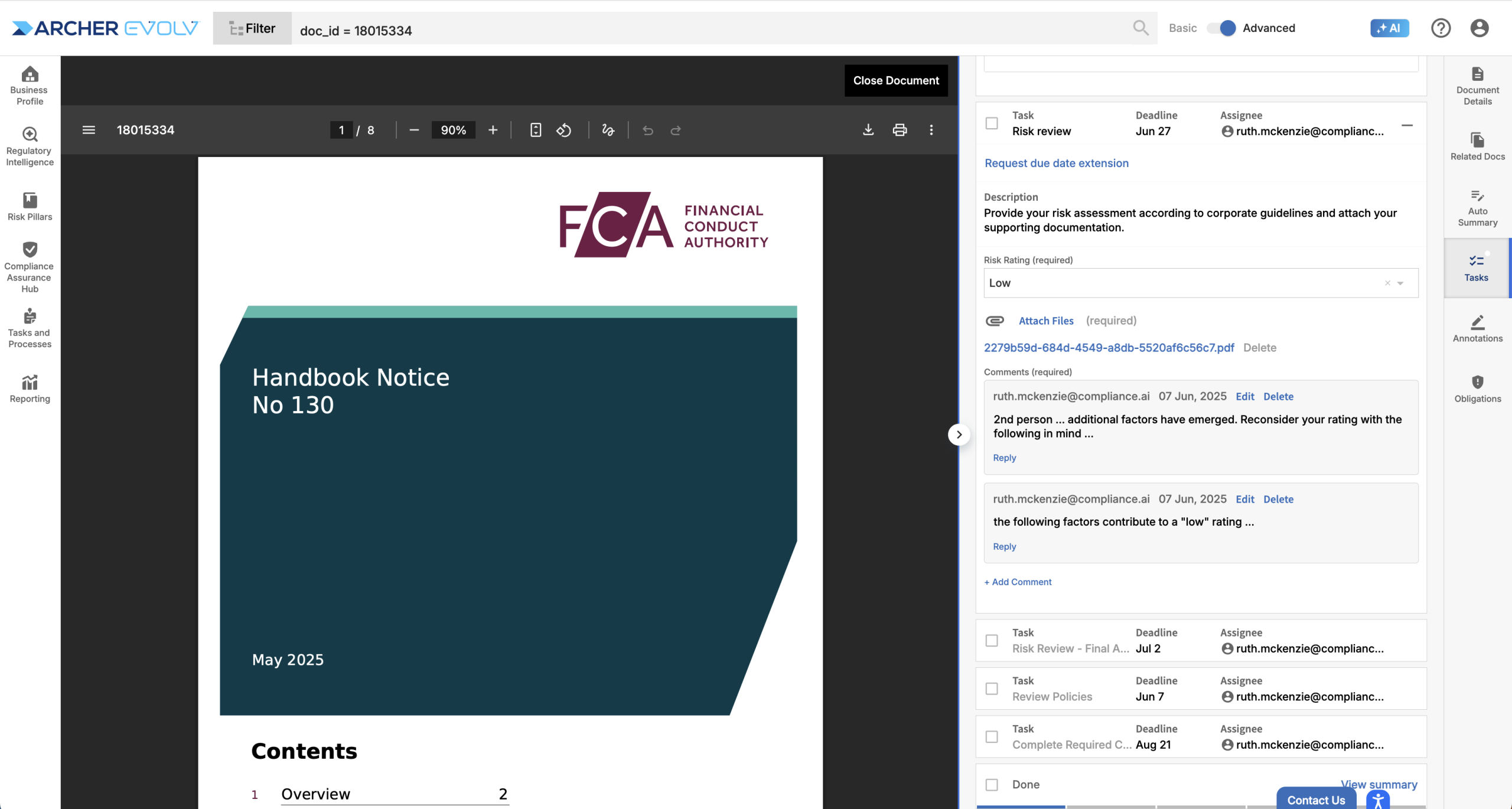
Task: Click Request due date extension link
Action: click(x=1056, y=163)
